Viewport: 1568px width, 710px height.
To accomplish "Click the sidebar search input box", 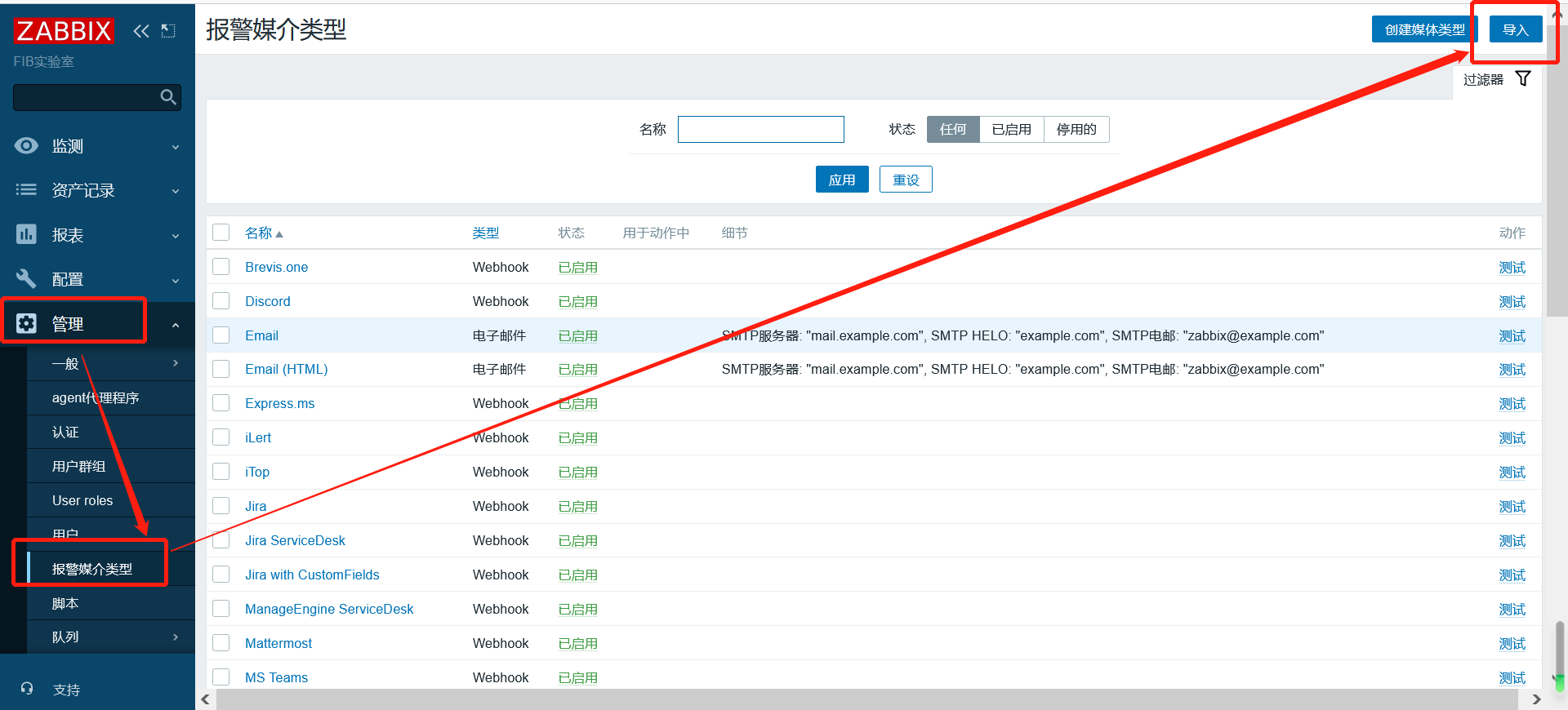I will [x=97, y=97].
